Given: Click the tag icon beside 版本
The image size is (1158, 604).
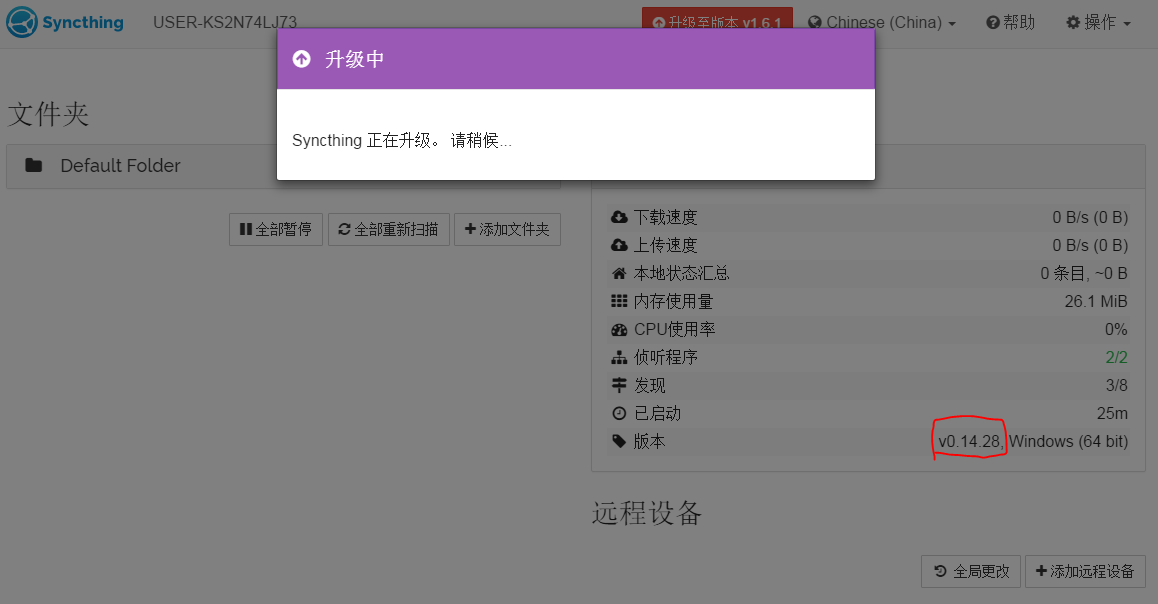Looking at the screenshot, I should coord(619,441).
